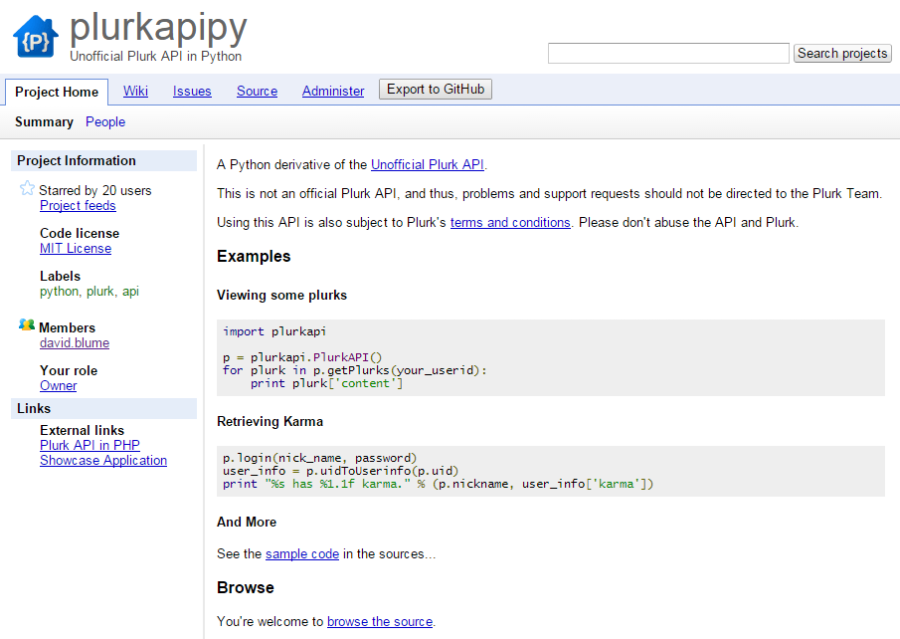Click the Links sidebar header
900x639 pixels.
[x=104, y=408]
